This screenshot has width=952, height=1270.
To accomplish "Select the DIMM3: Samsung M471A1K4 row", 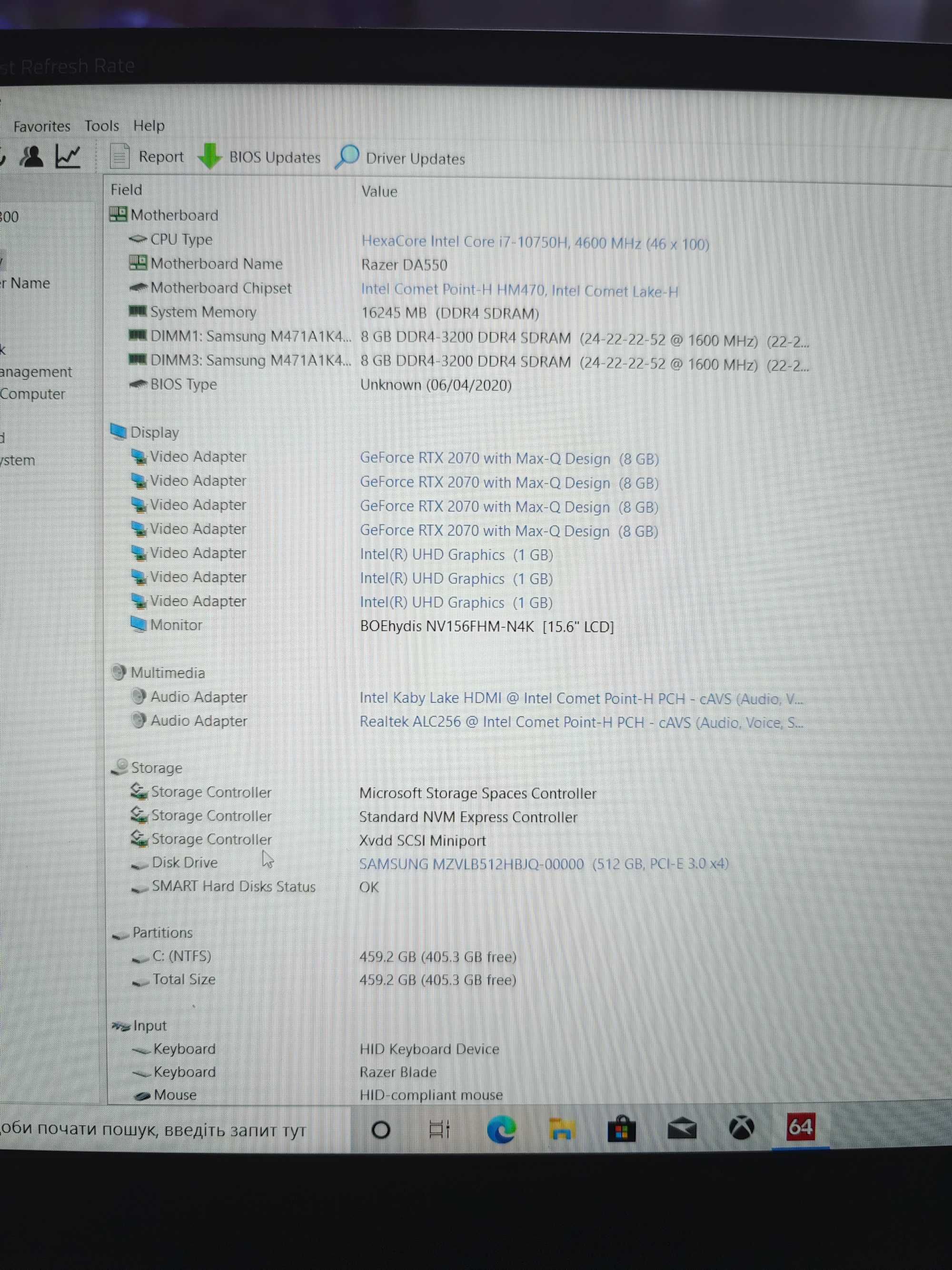I will tap(469, 362).
